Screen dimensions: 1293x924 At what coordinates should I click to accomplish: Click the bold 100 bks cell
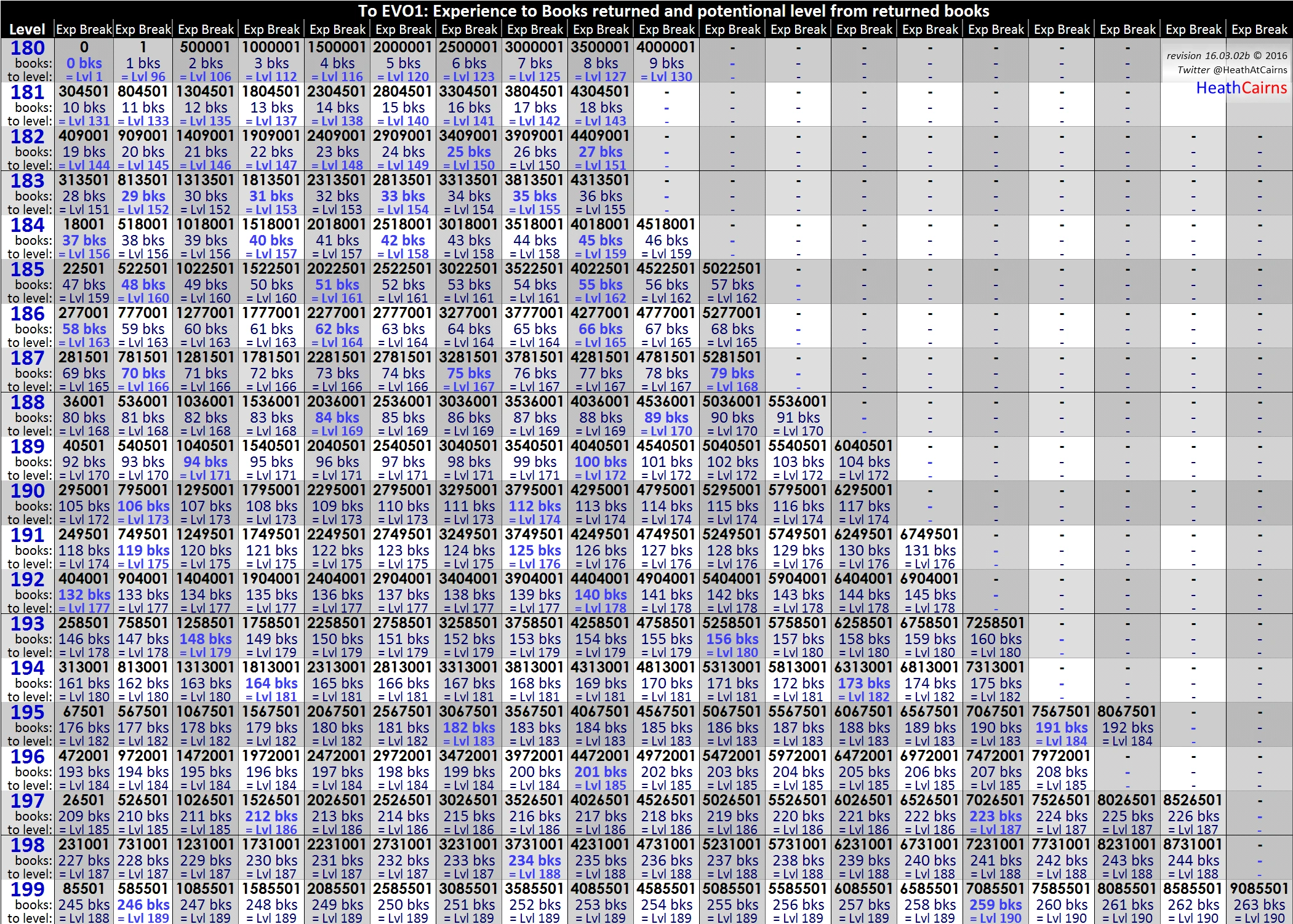click(600, 462)
